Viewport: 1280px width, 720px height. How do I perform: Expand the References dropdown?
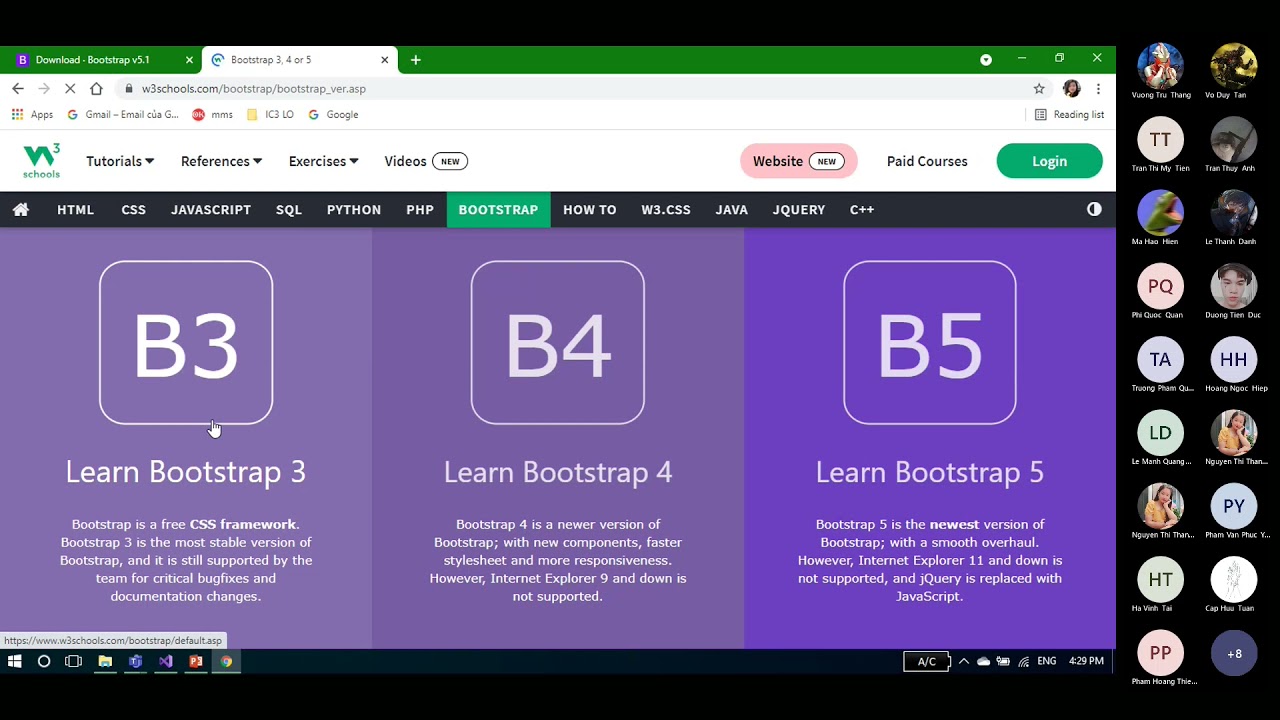pos(221,161)
